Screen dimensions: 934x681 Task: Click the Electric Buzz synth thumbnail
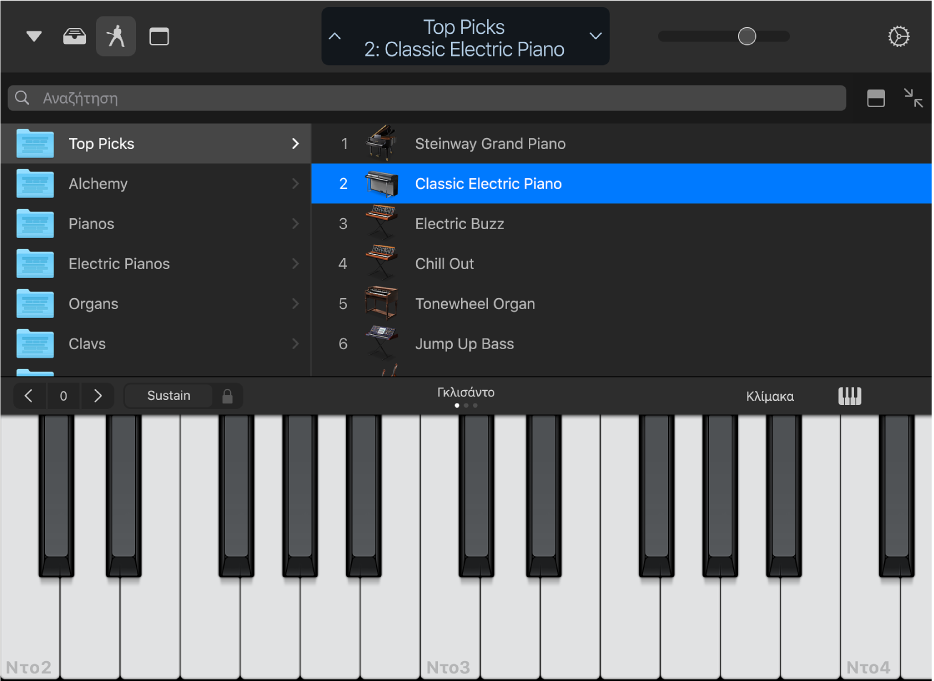coord(381,222)
